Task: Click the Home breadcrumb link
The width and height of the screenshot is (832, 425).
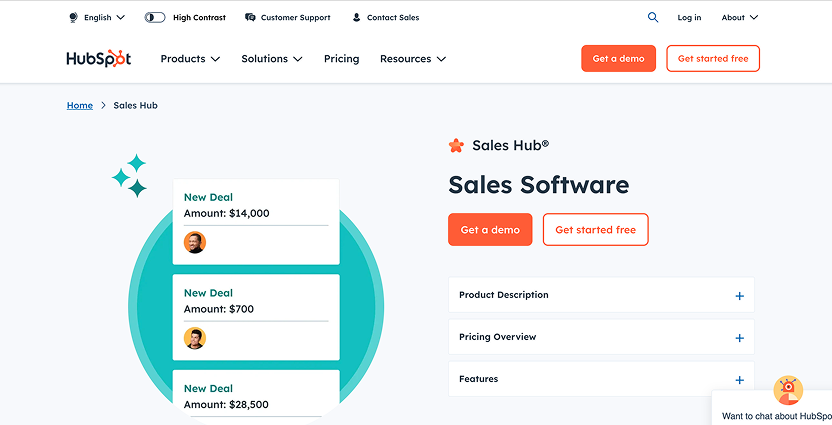Action: click(x=80, y=106)
